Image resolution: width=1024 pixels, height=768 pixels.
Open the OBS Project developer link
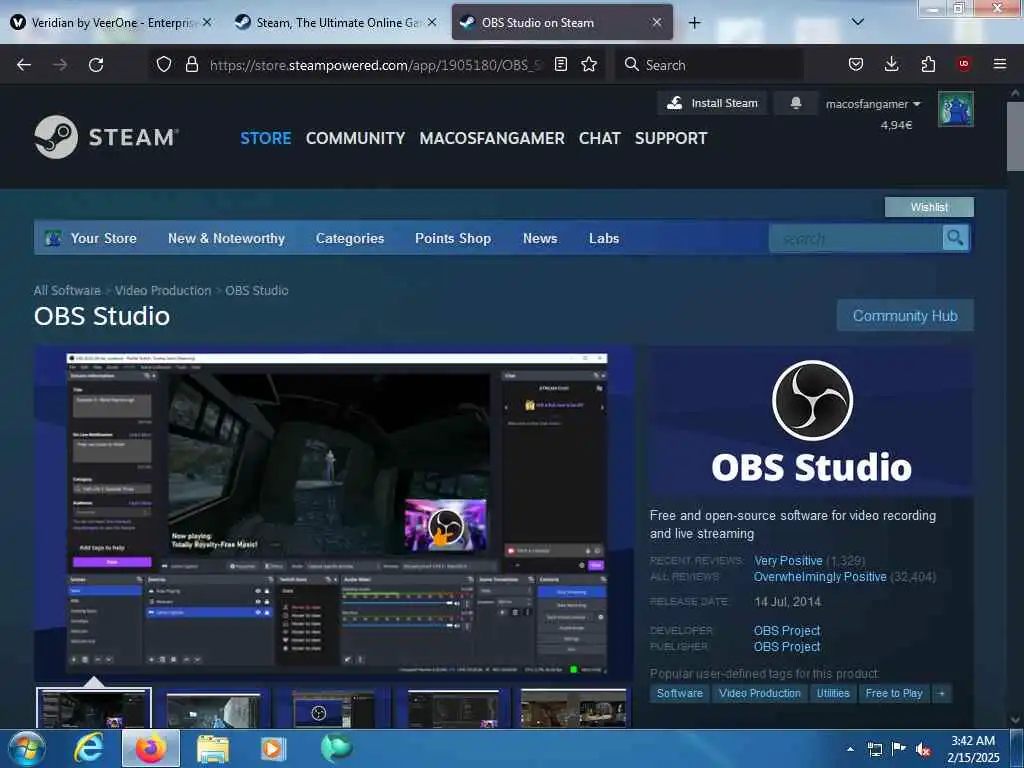pos(787,631)
